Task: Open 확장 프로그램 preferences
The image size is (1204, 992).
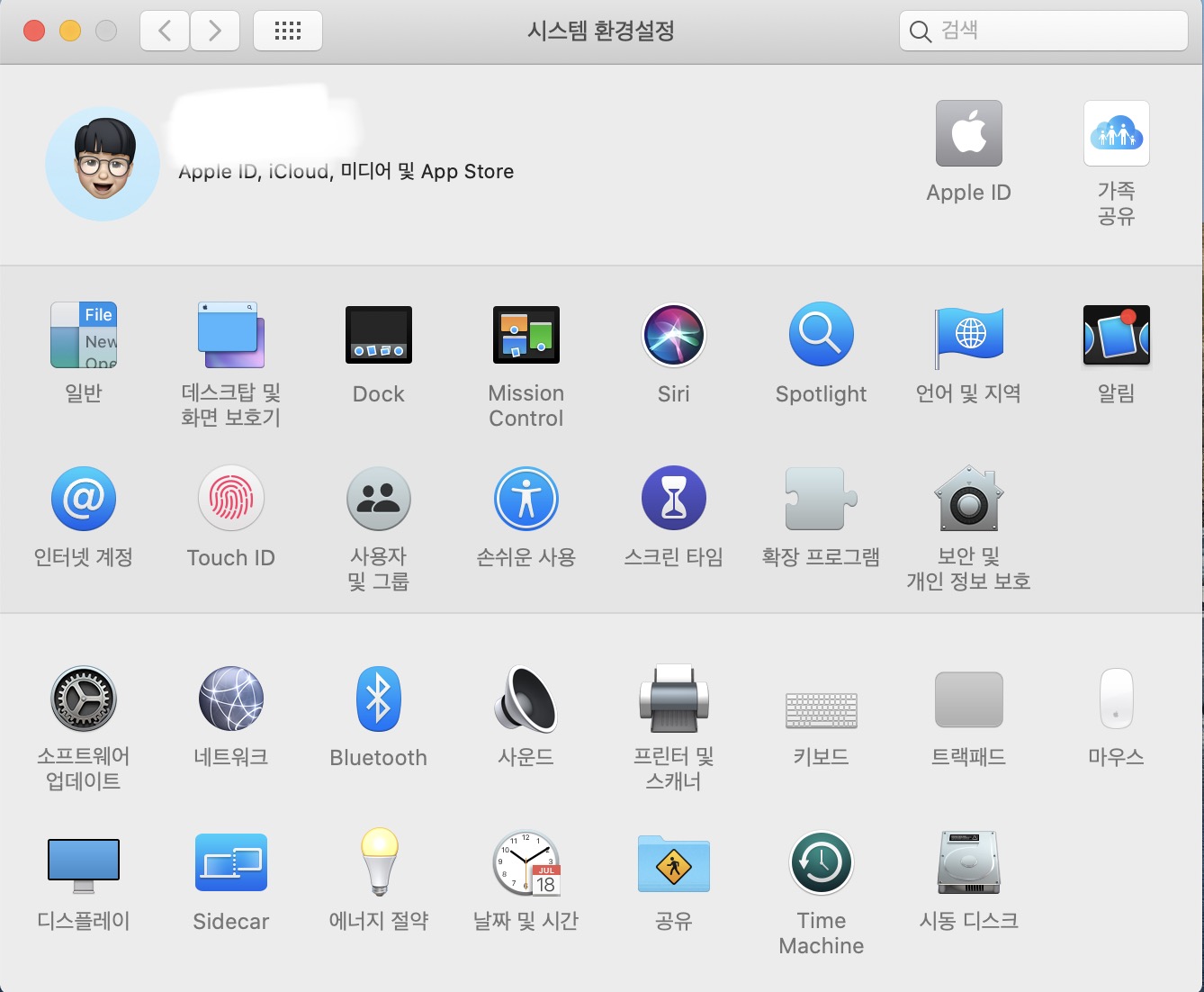Action: tap(822, 499)
